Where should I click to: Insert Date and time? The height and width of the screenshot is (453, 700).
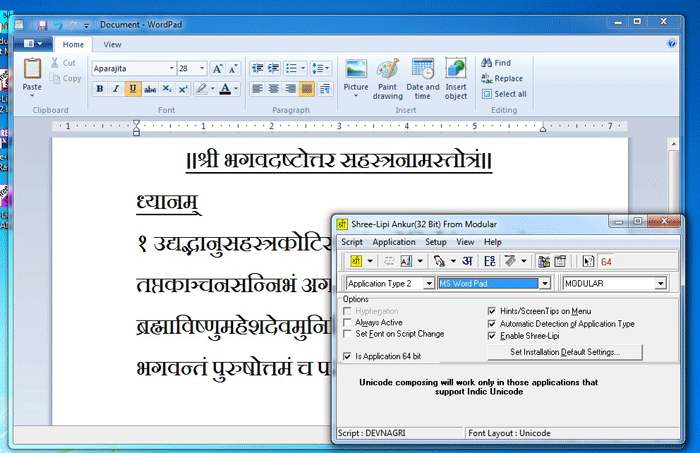(422, 79)
